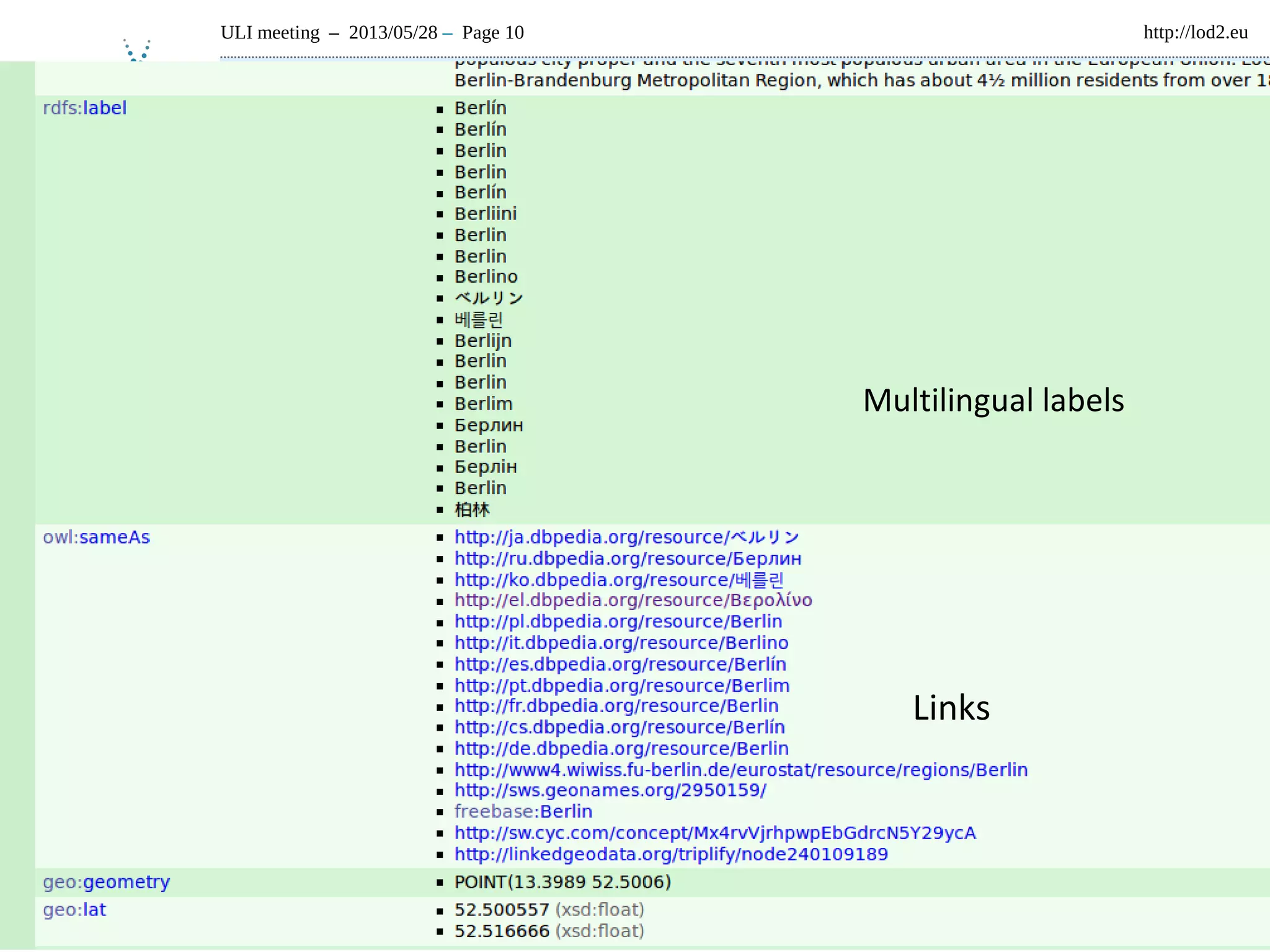Follow the sw.cyc.com concept link

coord(715,833)
